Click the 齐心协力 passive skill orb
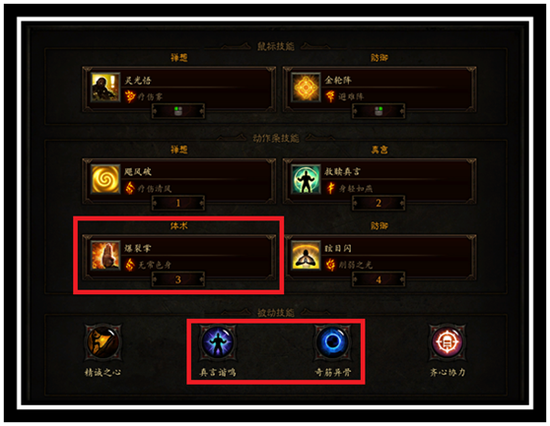 point(447,342)
